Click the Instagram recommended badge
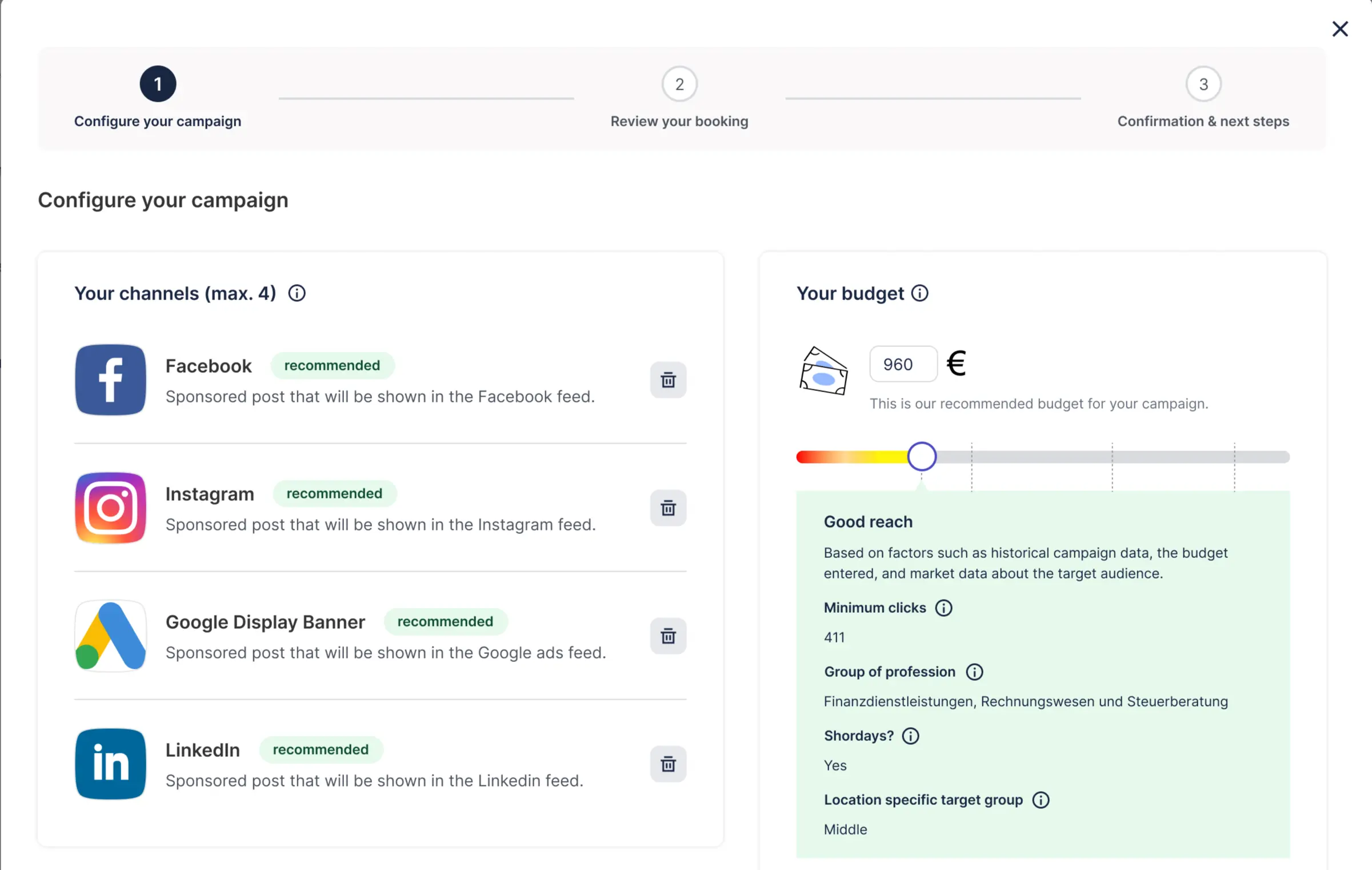The width and height of the screenshot is (1372, 870). point(334,493)
